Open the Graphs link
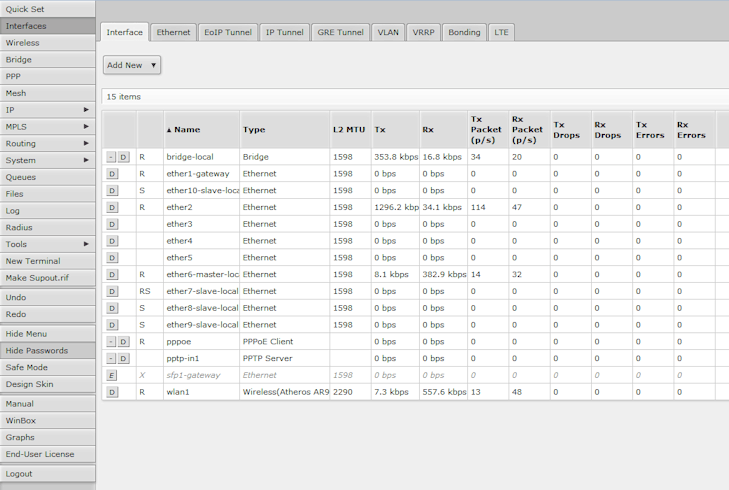This screenshot has width=729, height=490. (47, 437)
